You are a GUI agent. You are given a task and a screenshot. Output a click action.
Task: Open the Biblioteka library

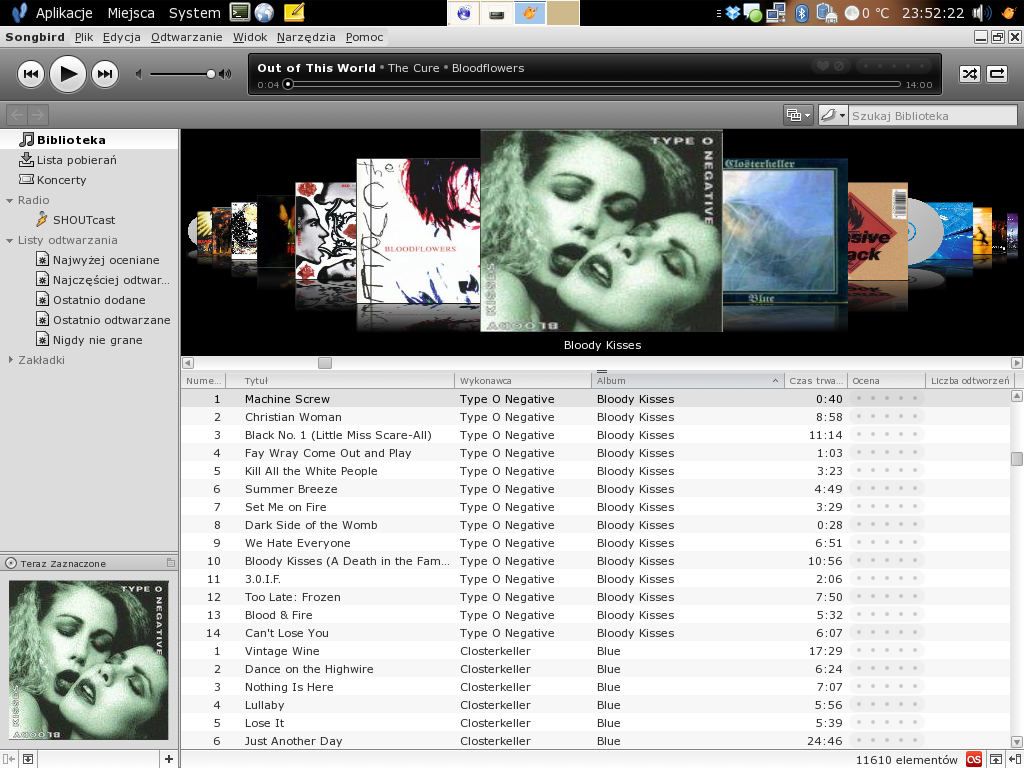[x=89, y=140]
